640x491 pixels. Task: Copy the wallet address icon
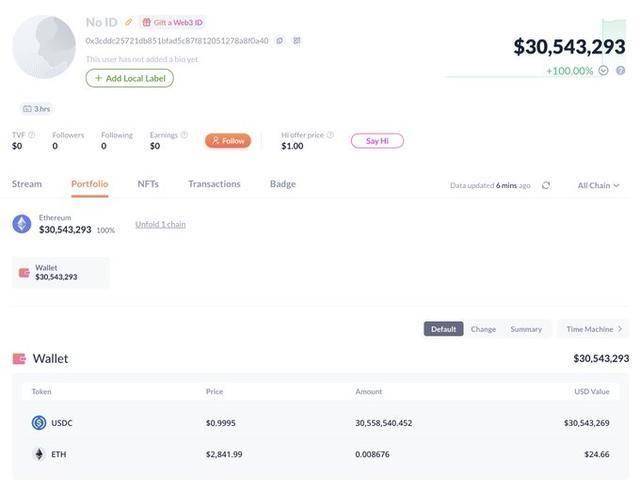click(280, 40)
